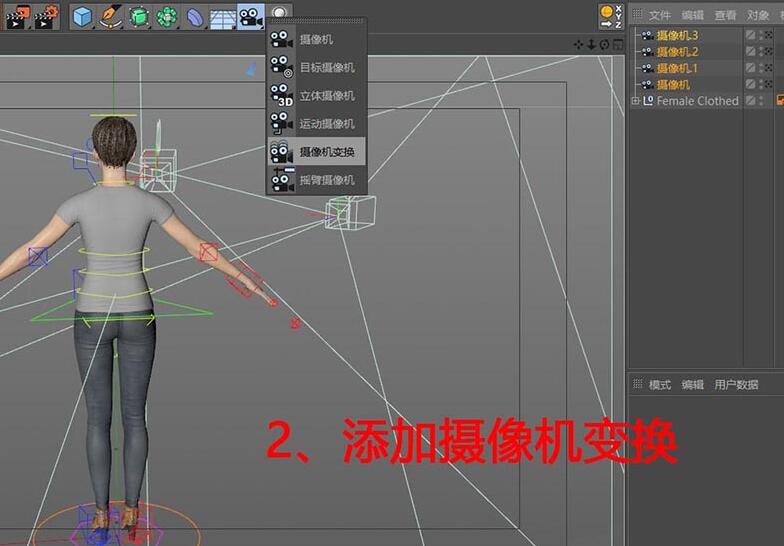Click the Floor environment object icon
This screenshot has height=546, width=784.
(222, 19)
